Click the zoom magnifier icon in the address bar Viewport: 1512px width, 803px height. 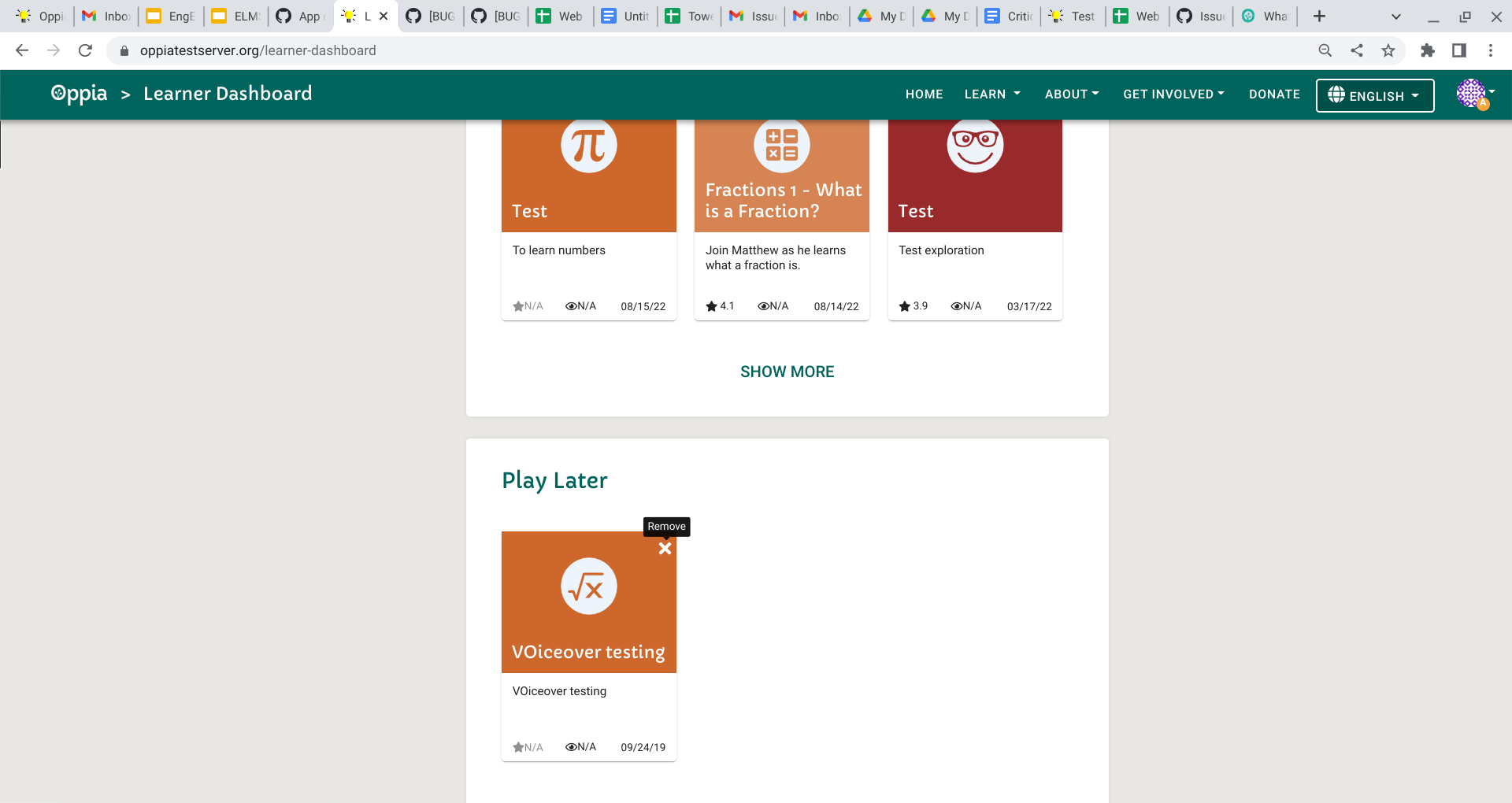pyautogui.click(x=1325, y=50)
